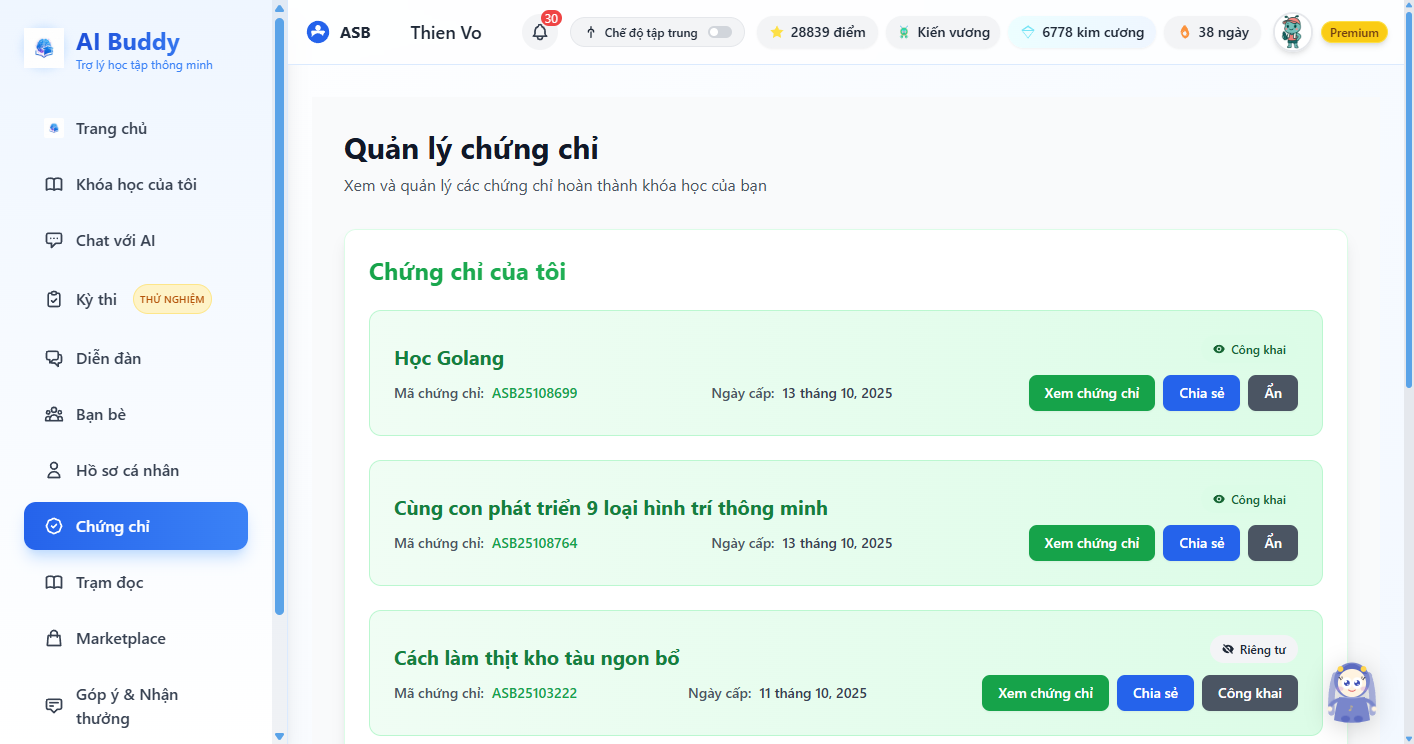Click the Bạn bè people icon
Image resolution: width=1414 pixels, height=744 pixels.
coord(54,415)
